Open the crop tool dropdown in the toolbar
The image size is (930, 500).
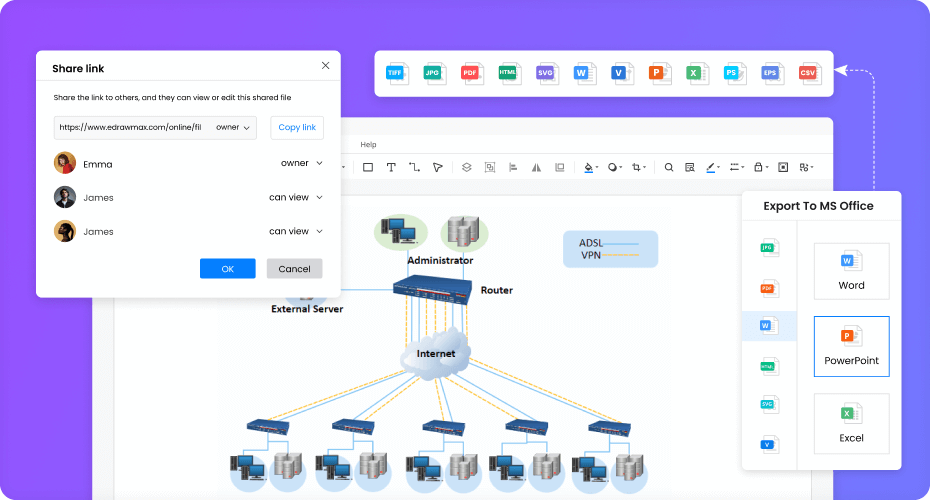coord(639,168)
